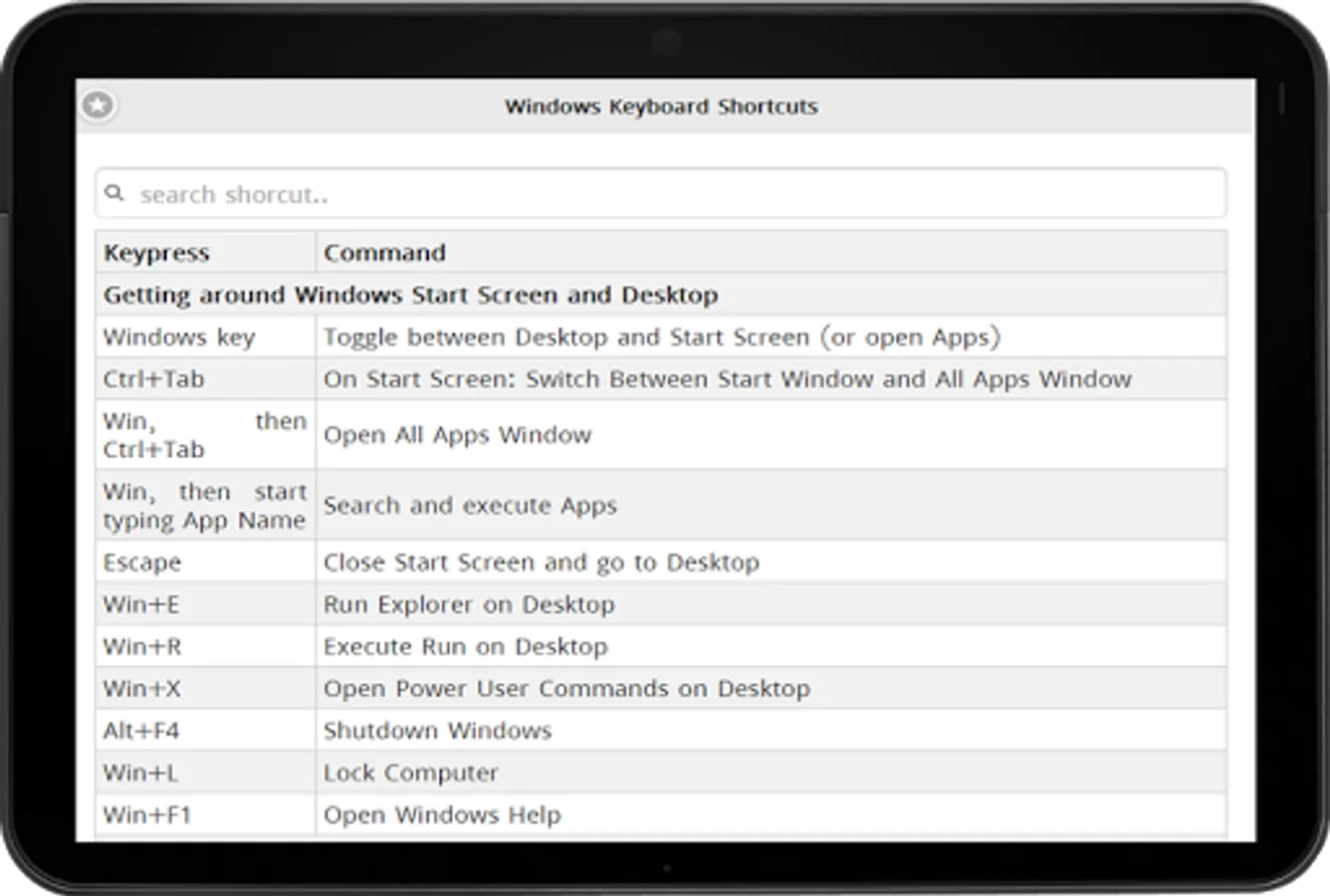Click the Windows key cell

(206, 336)
